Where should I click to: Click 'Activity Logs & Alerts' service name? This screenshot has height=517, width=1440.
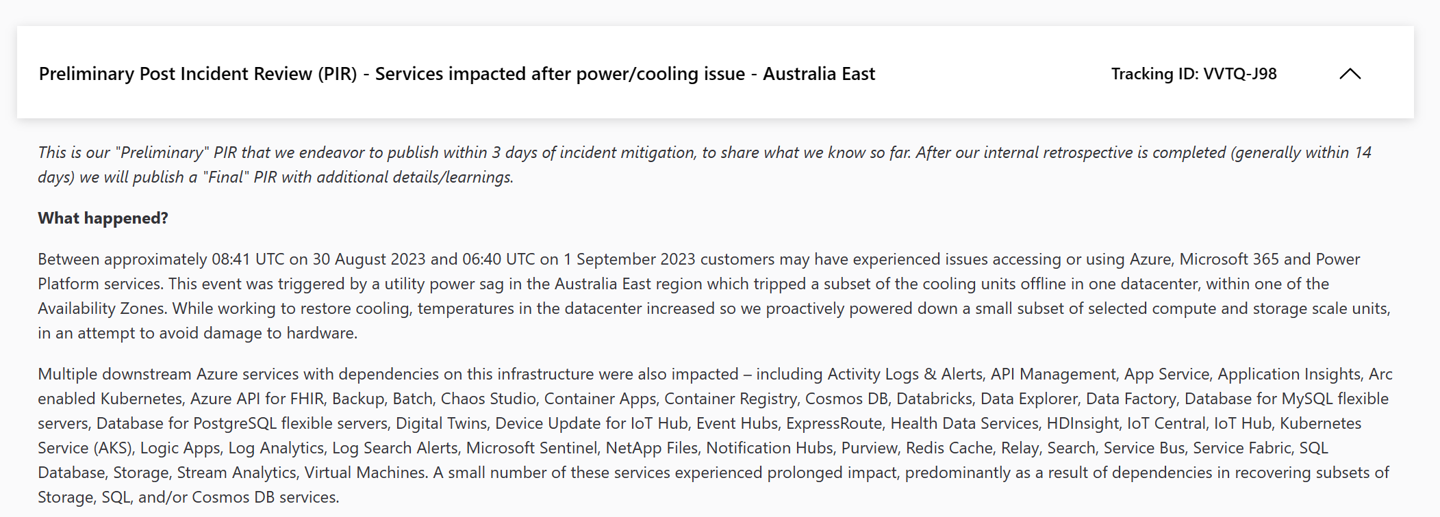pos(905,374)
